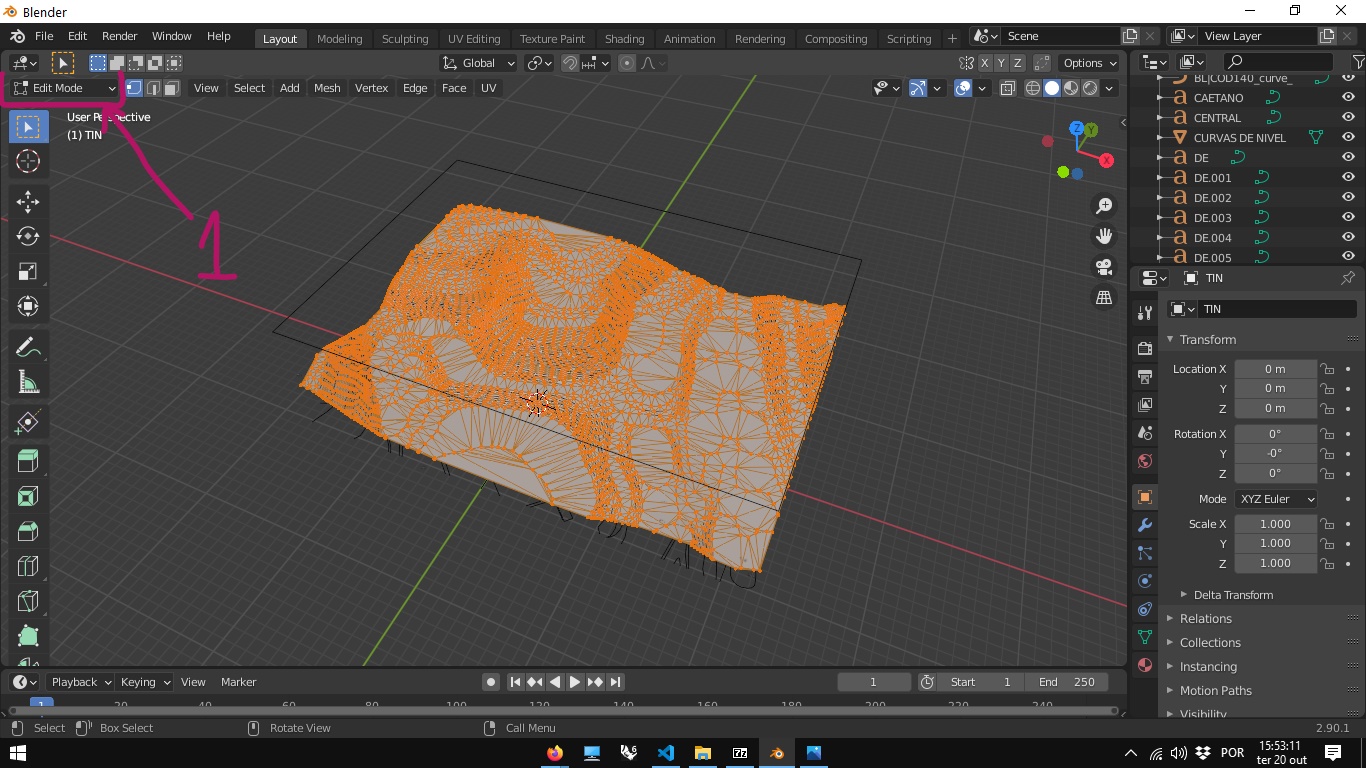
Task: Click the Options button in header
Action: 1089,63
